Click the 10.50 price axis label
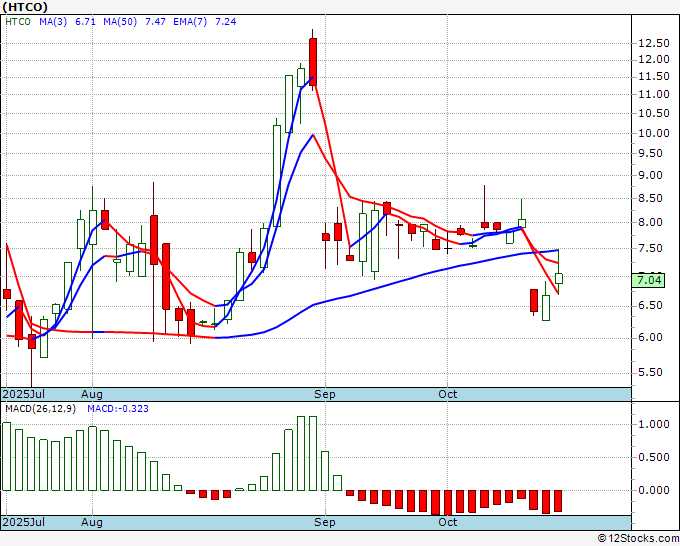This screenshot has width=680, height=546. pos(654,114)
